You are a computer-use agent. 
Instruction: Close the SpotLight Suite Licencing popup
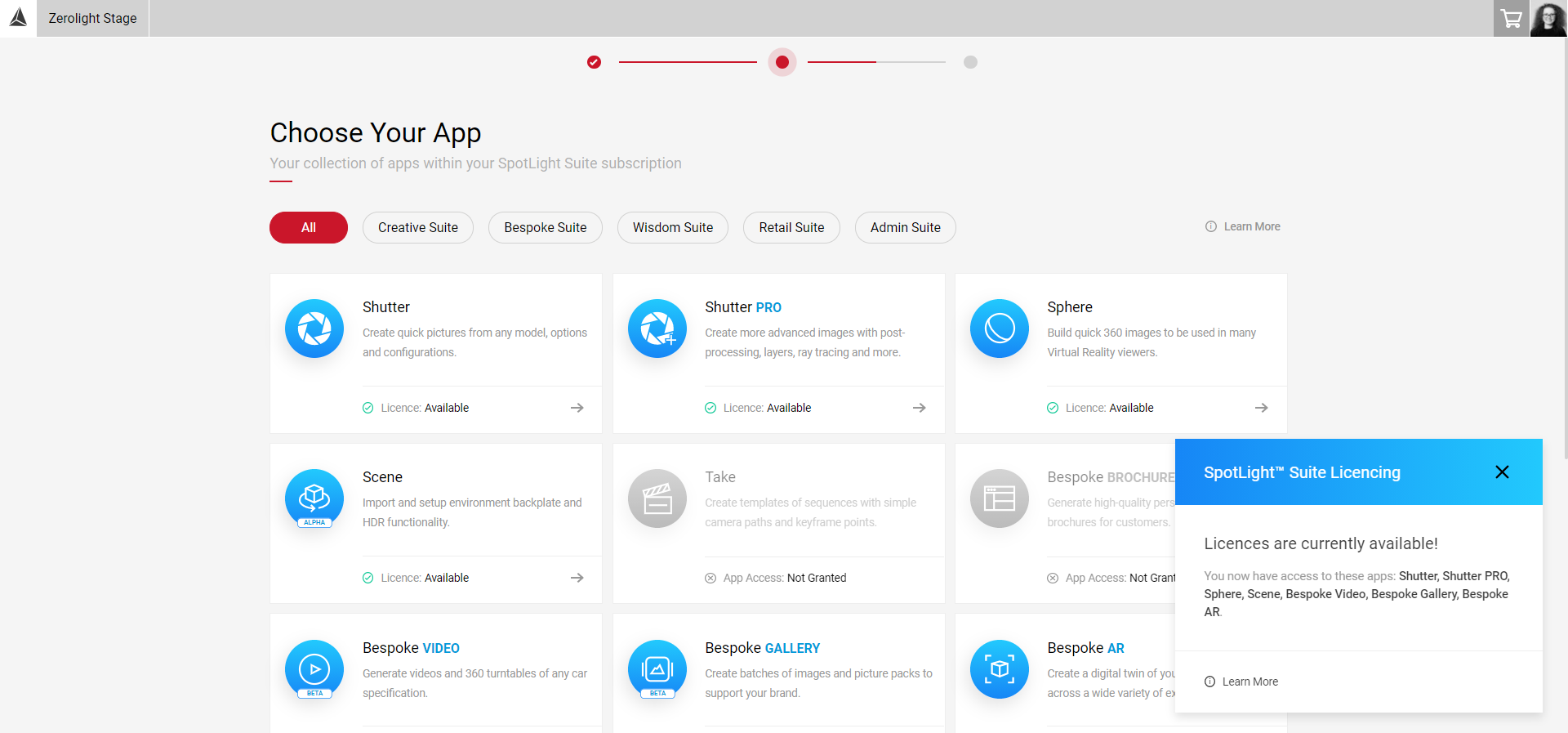click(x=1502, y=472)
